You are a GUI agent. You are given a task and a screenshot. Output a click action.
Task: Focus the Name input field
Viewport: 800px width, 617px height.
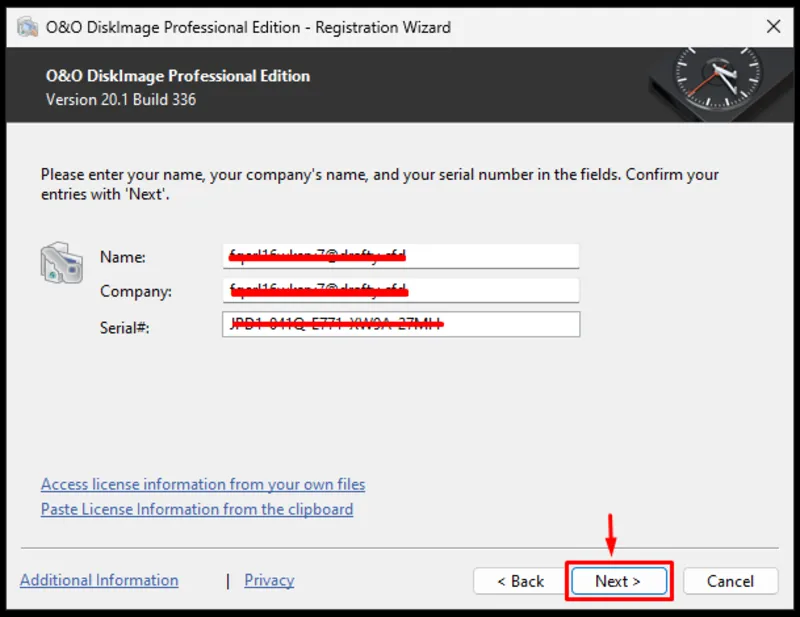click(x=401, y=256)
